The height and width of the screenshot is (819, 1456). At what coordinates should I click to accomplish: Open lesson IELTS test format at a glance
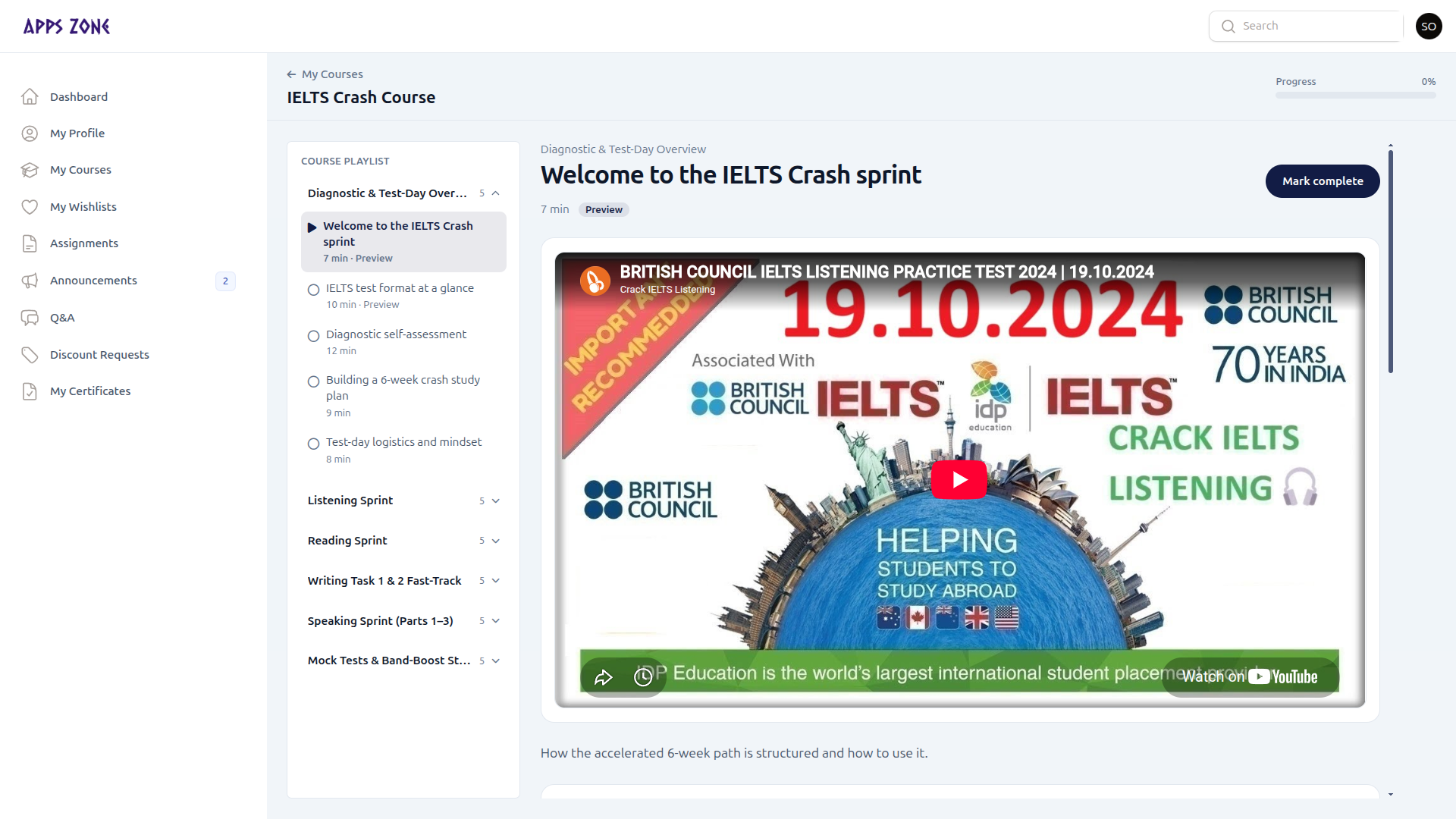403,296
